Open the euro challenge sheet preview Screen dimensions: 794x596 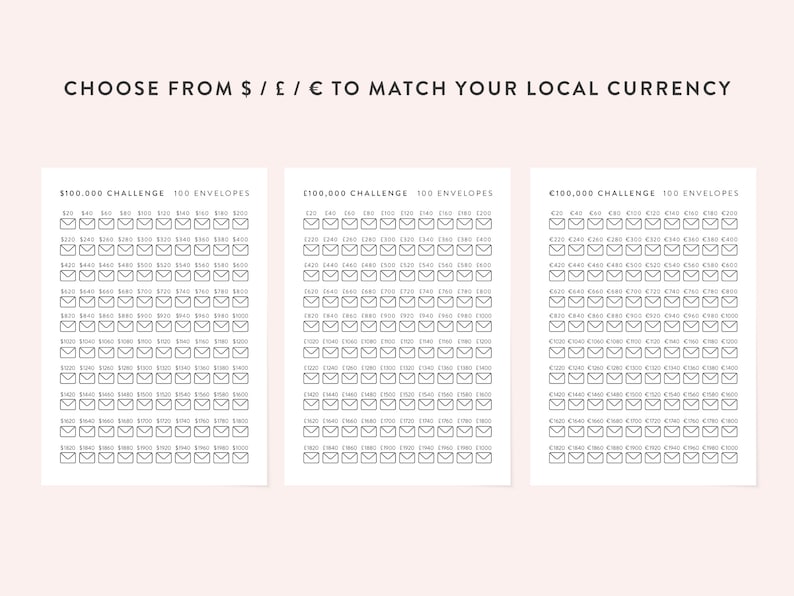[x=643, y=327]
